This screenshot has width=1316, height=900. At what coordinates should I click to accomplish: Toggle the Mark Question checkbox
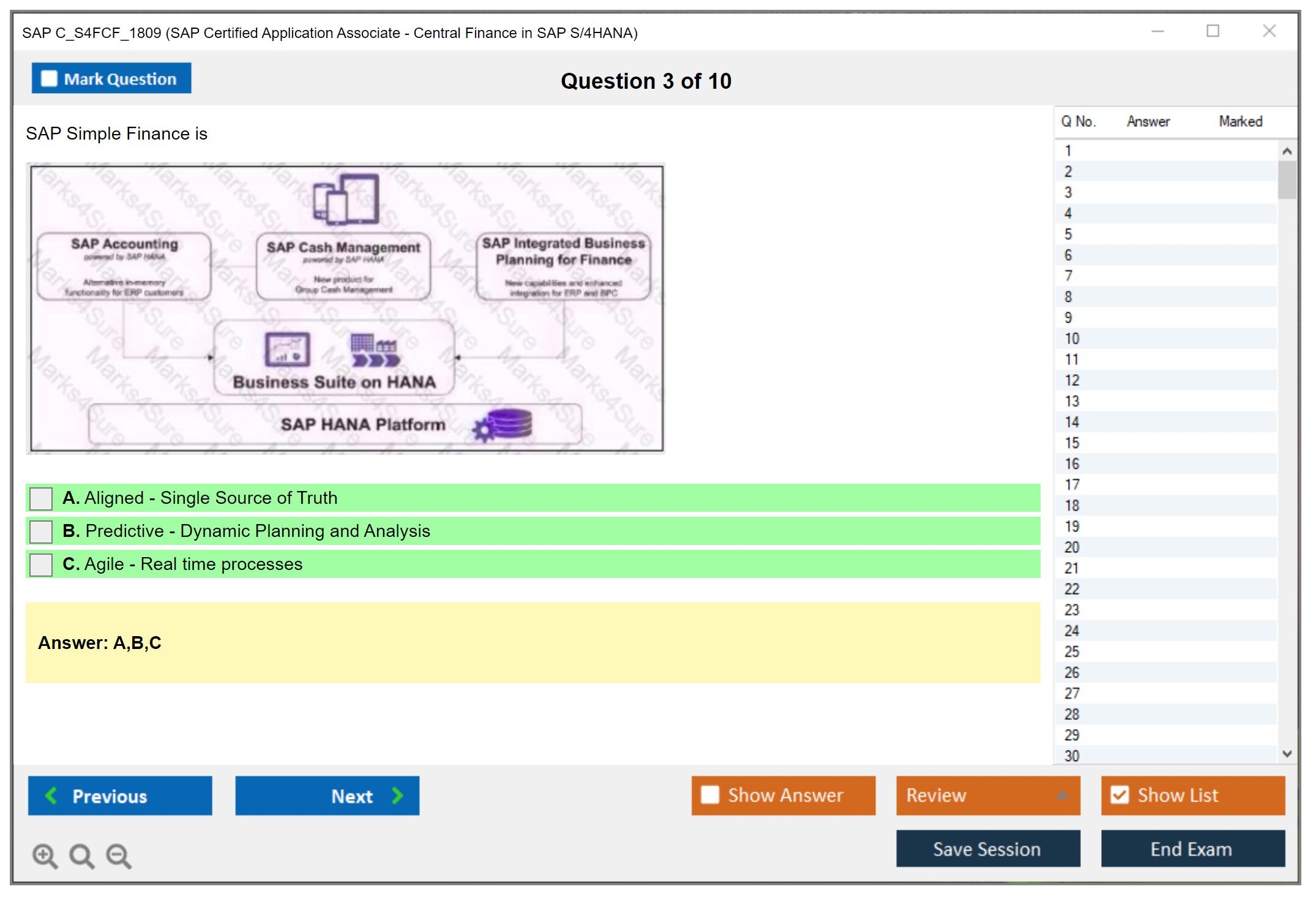[49, 79]
